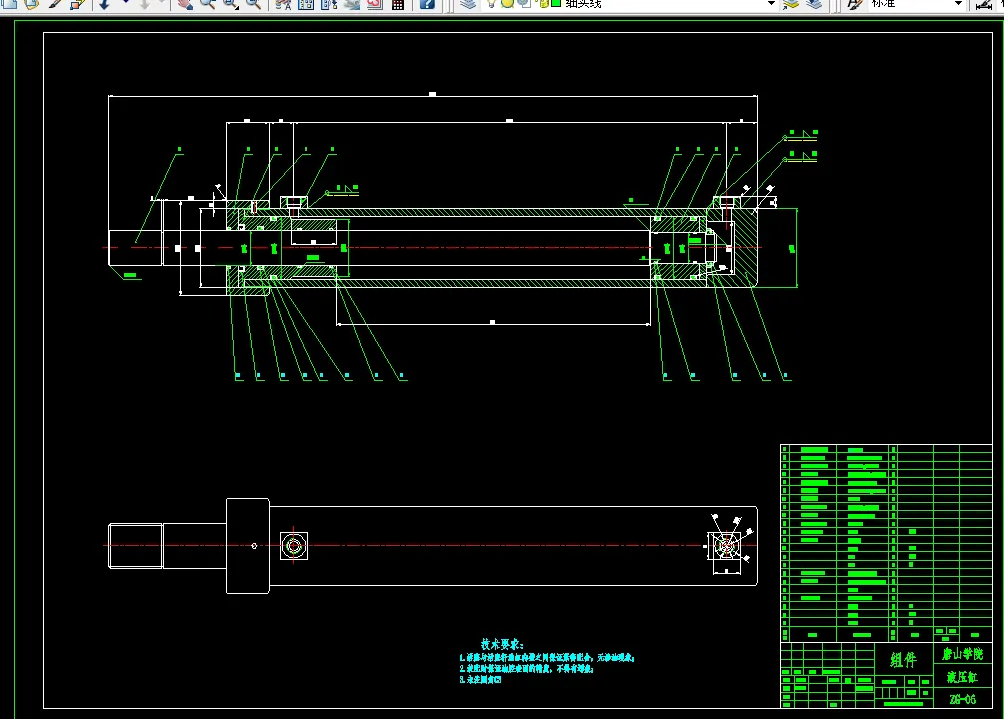Click the Help question mark icon
The height and width of the screenshot is (719, 1004).
pos(427,4)
